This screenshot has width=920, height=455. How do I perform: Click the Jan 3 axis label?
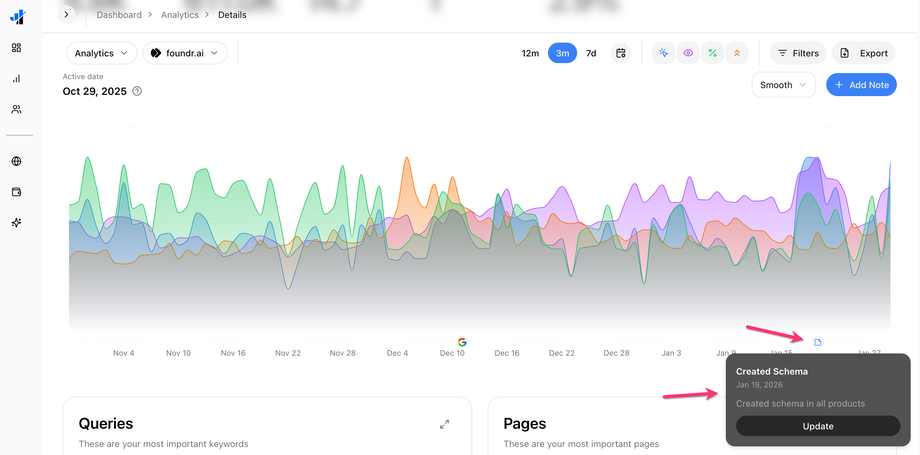click(671, 353)
